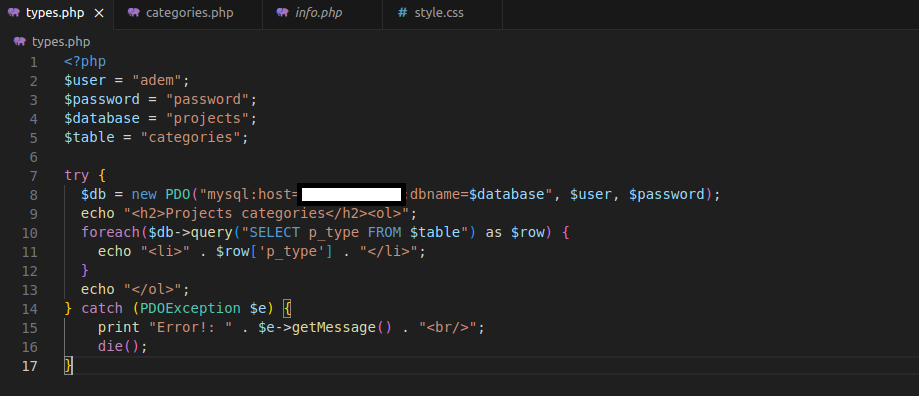Click PDOException on line 14
Screen dimensions: 919x396
190,308
